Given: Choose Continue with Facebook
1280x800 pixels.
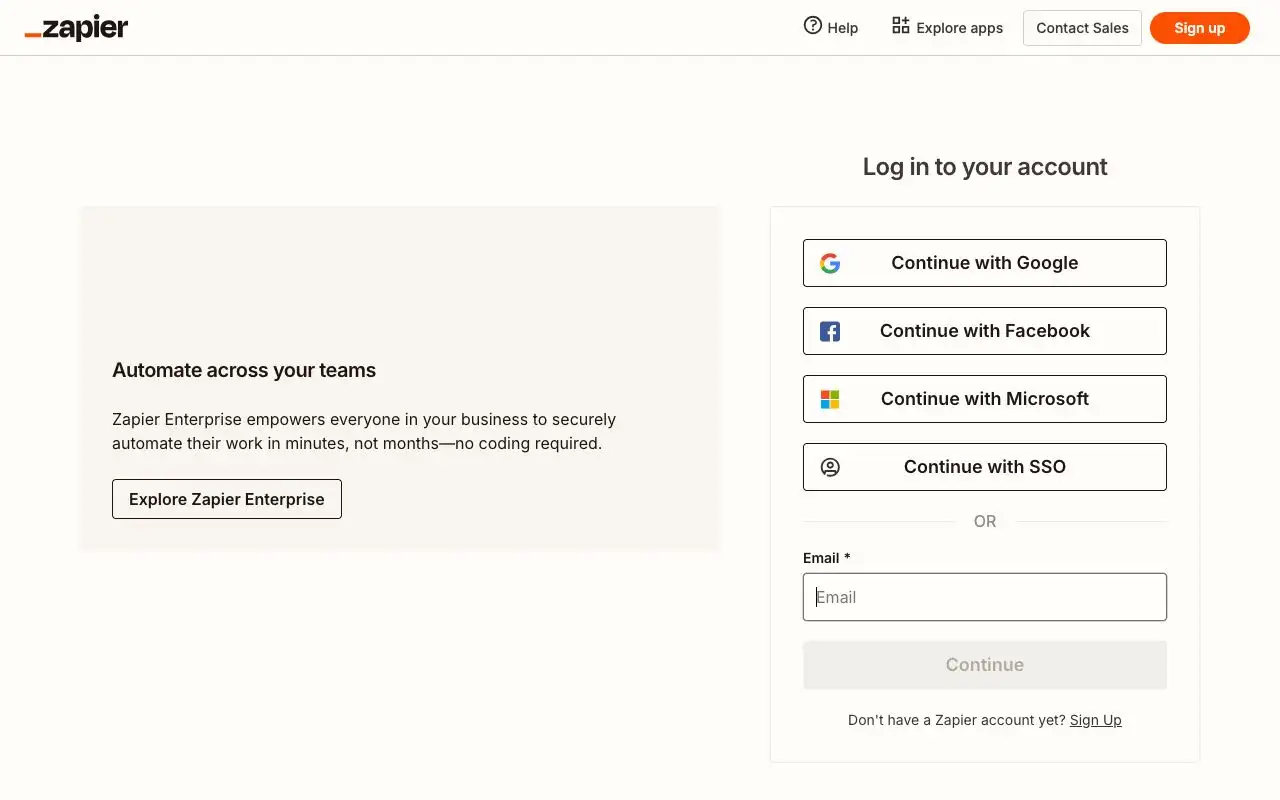Looking at the screenshot, I should point(985,331).
